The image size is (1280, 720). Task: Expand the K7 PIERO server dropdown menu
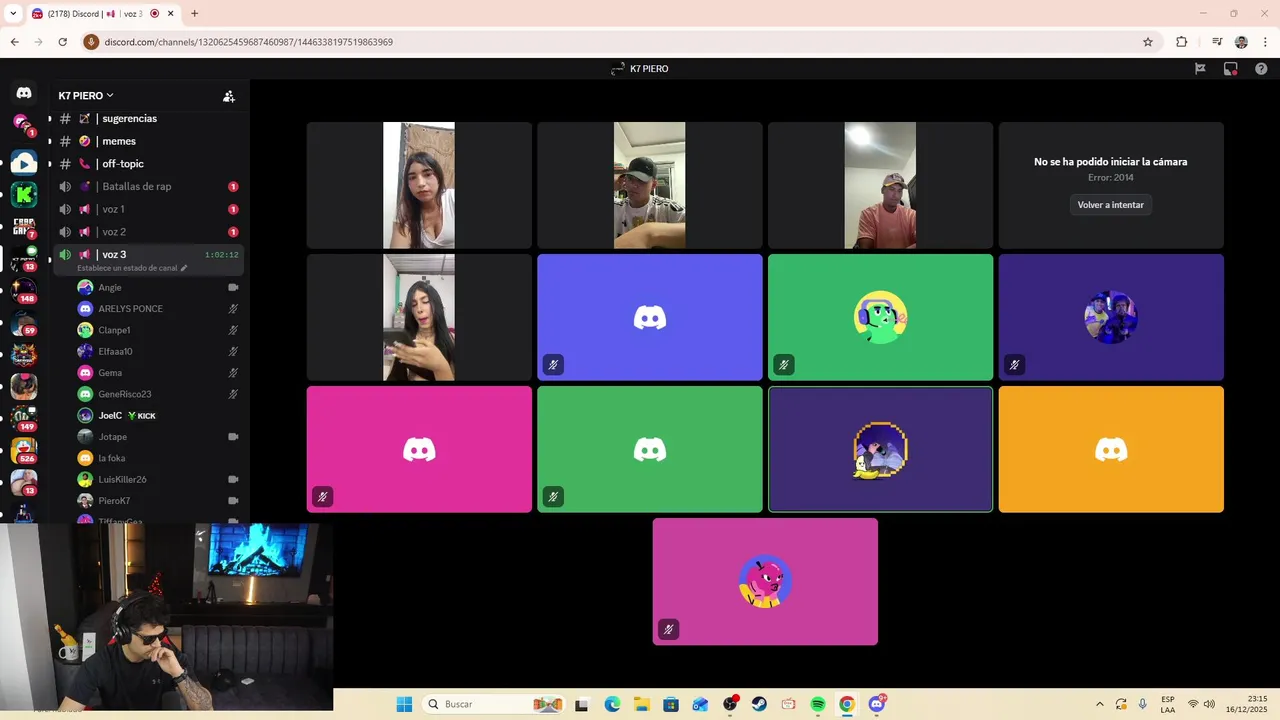[x=86, y=96]
